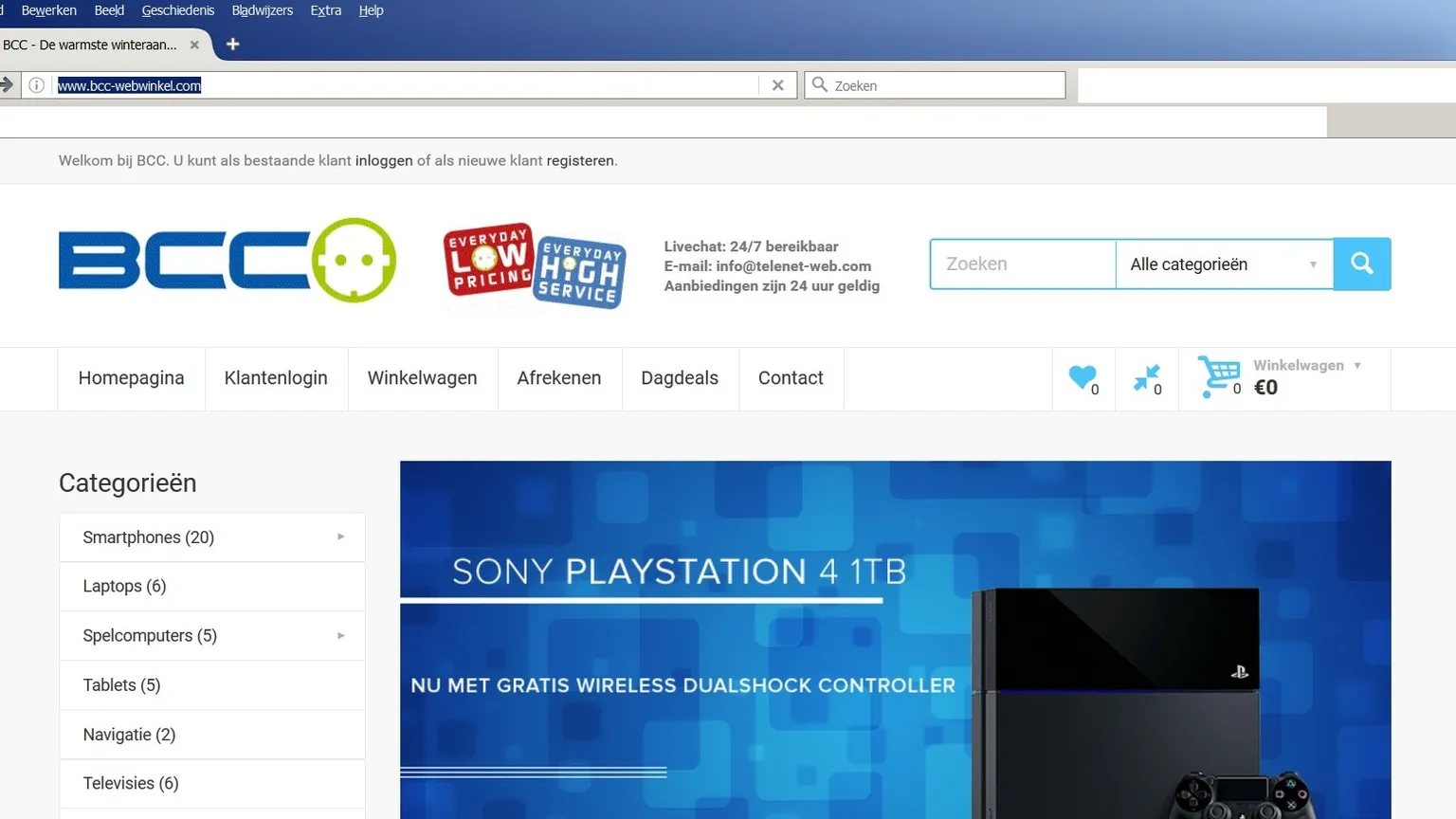The height and width of the screenshot is (819, 1456).
Task: Go to the Dagdeals navigation tab
Action: (x=679, y=378)
